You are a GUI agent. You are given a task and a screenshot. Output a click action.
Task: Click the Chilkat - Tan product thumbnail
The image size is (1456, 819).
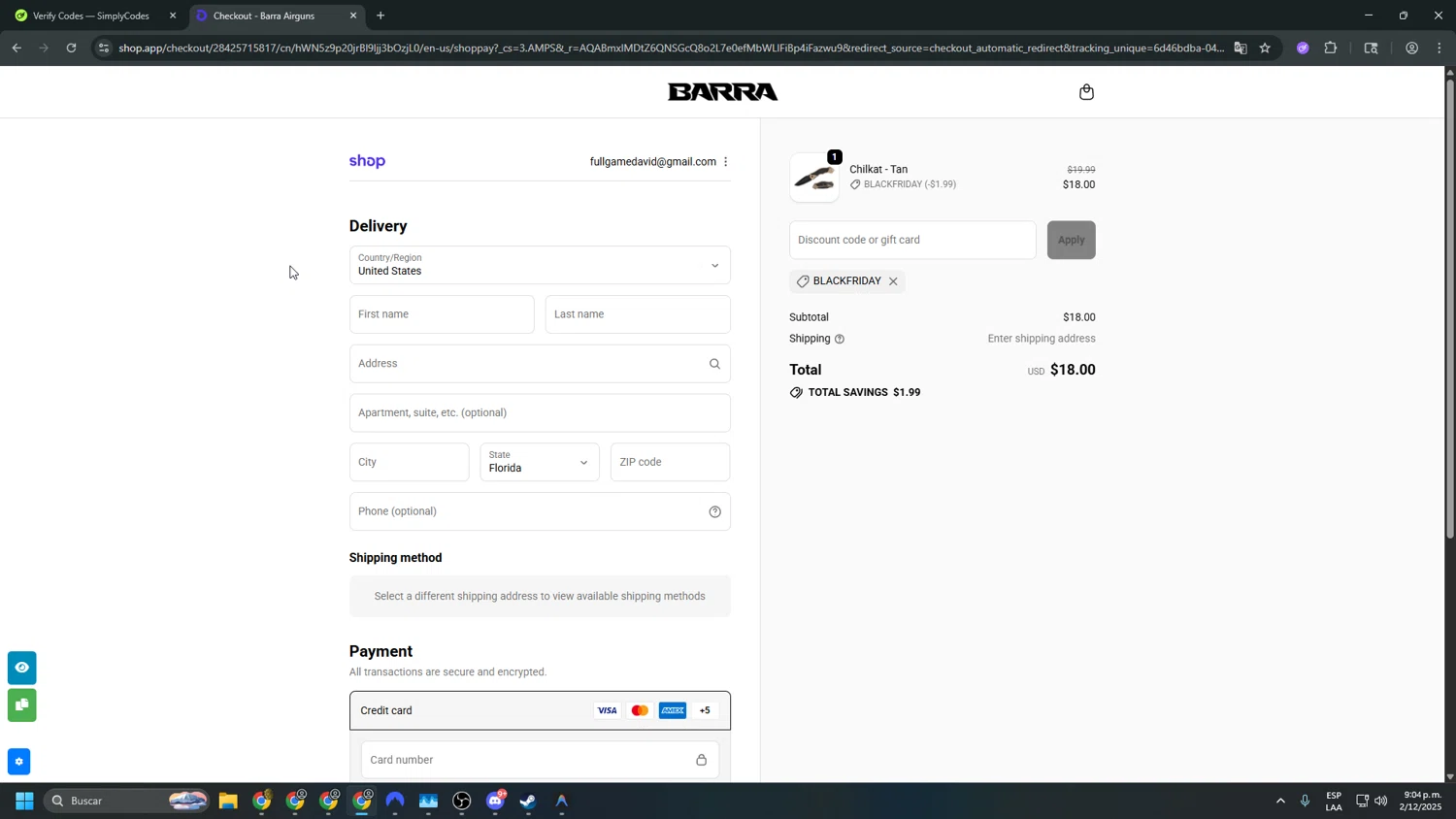814,178
